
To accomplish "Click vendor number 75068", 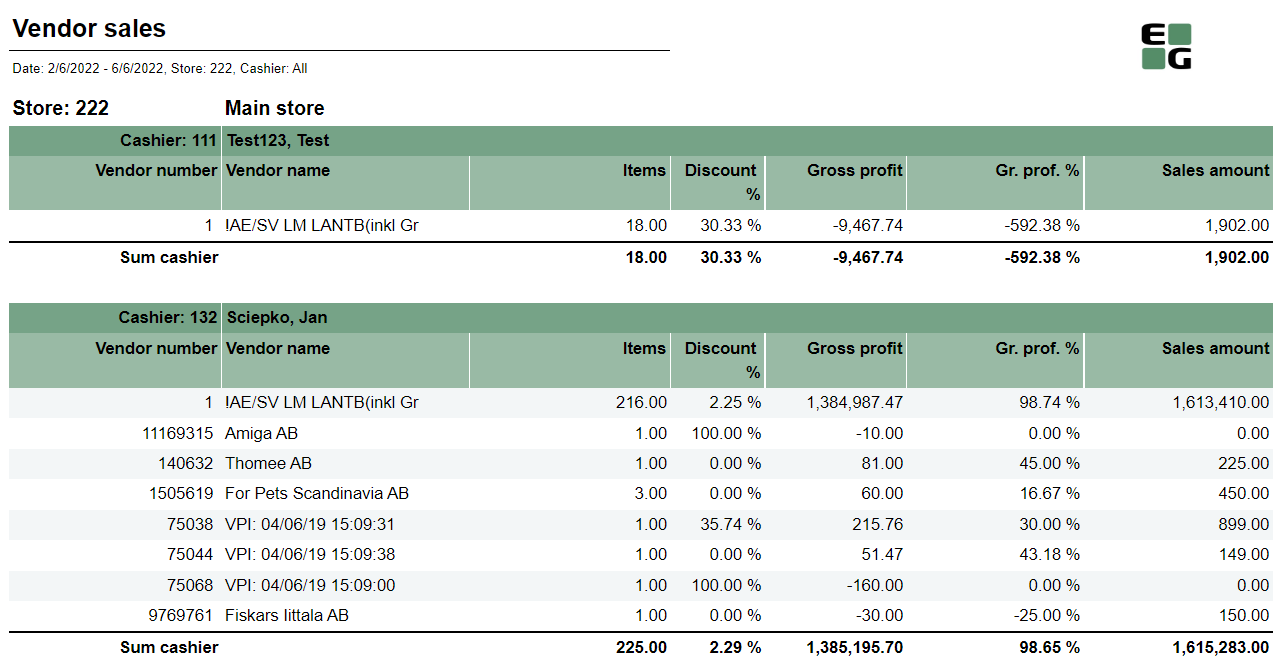I will pyautogui.click(x=190, y=585).
